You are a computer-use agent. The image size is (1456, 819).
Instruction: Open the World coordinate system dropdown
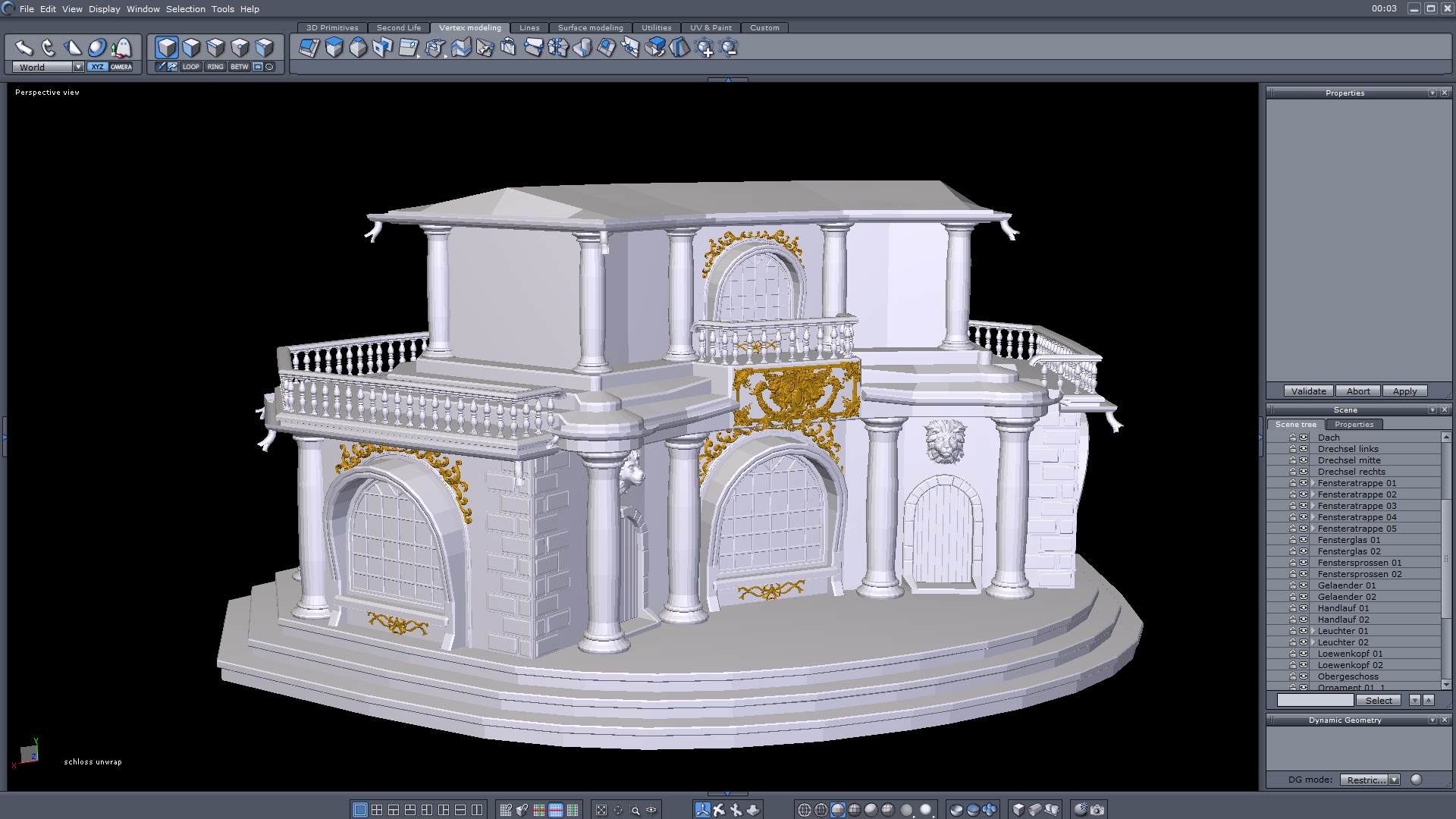78,67
